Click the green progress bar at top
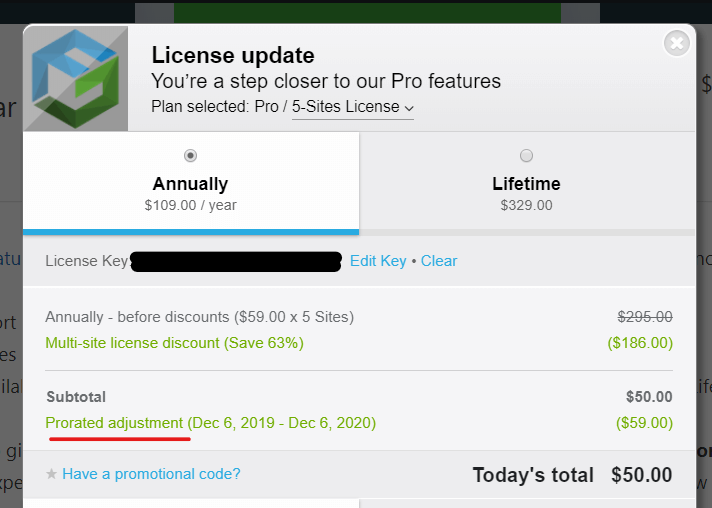Viewport: 712px width, 508px height. [x=367, y=13]
